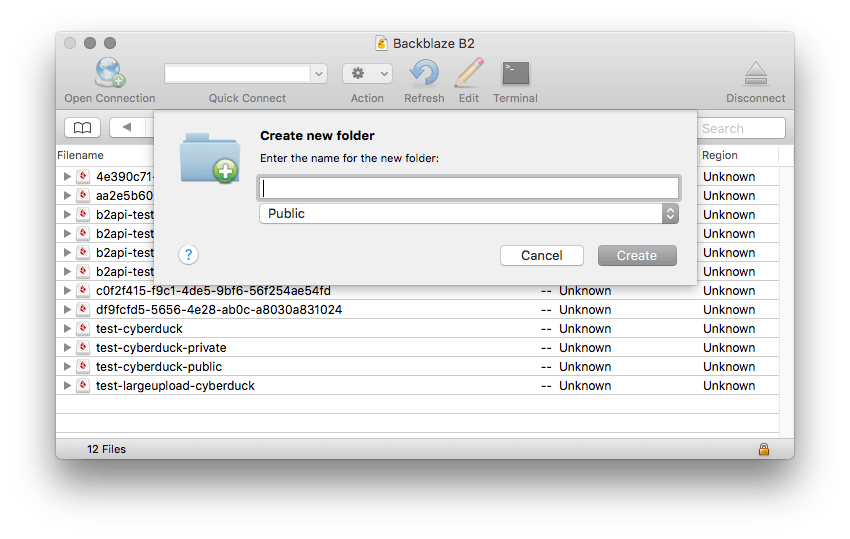
Task: Click the bucket icon beside test-largeupload-cyberduck
Action: click(82, 385)
